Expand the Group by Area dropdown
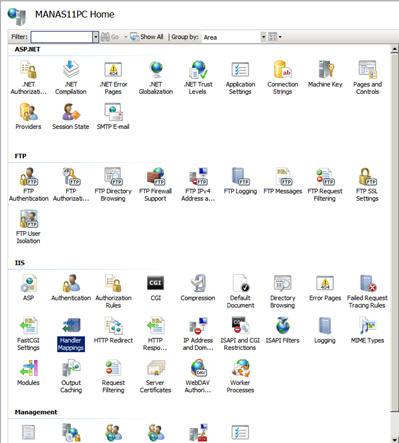 click(x=263, y=37)
